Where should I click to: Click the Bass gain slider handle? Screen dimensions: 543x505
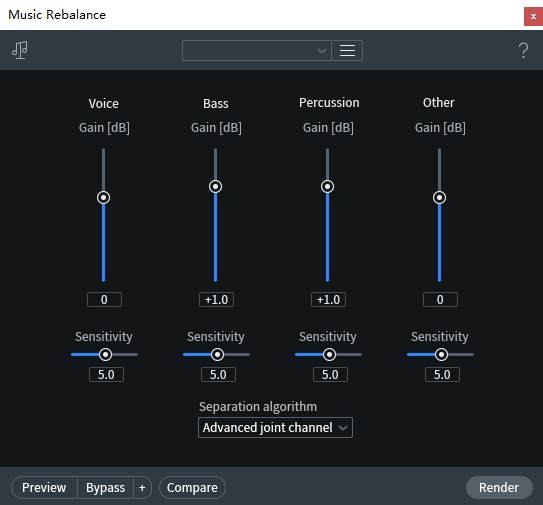(215, 187)
